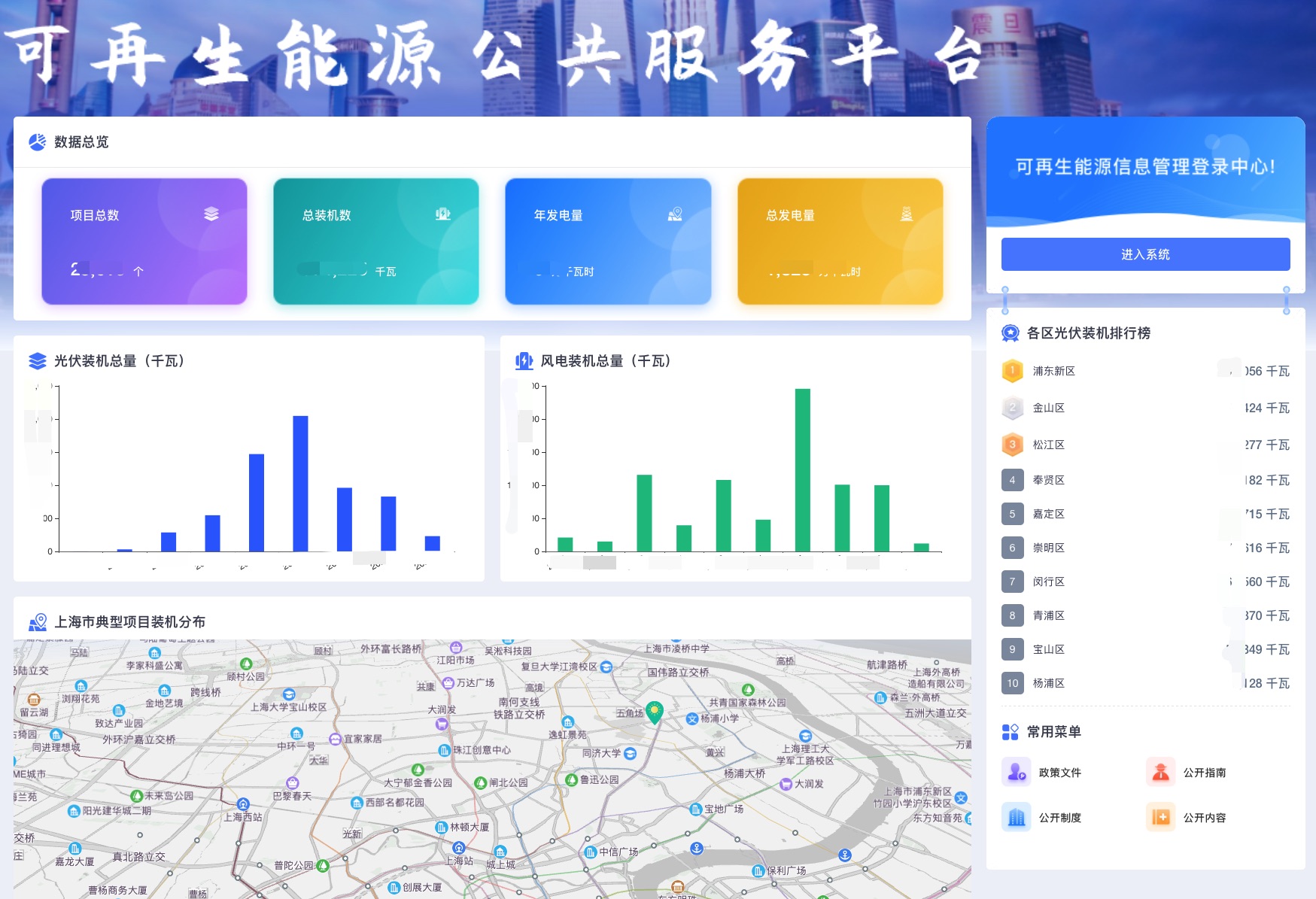This screenshot has height=899, width=1316.
Task: Click the 项目总数 stacked layers icon
Action: click(211, 214)
